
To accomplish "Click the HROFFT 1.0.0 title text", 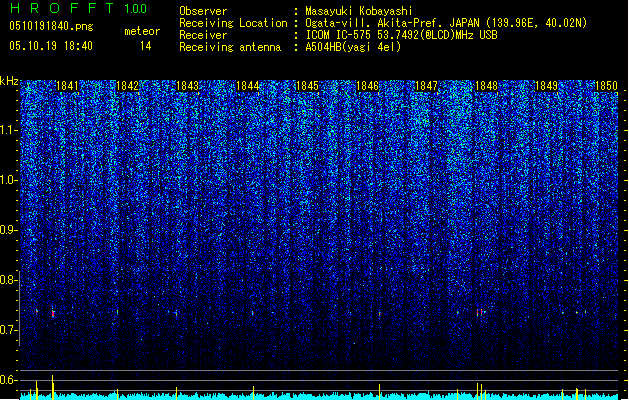I will click(78, 8).
